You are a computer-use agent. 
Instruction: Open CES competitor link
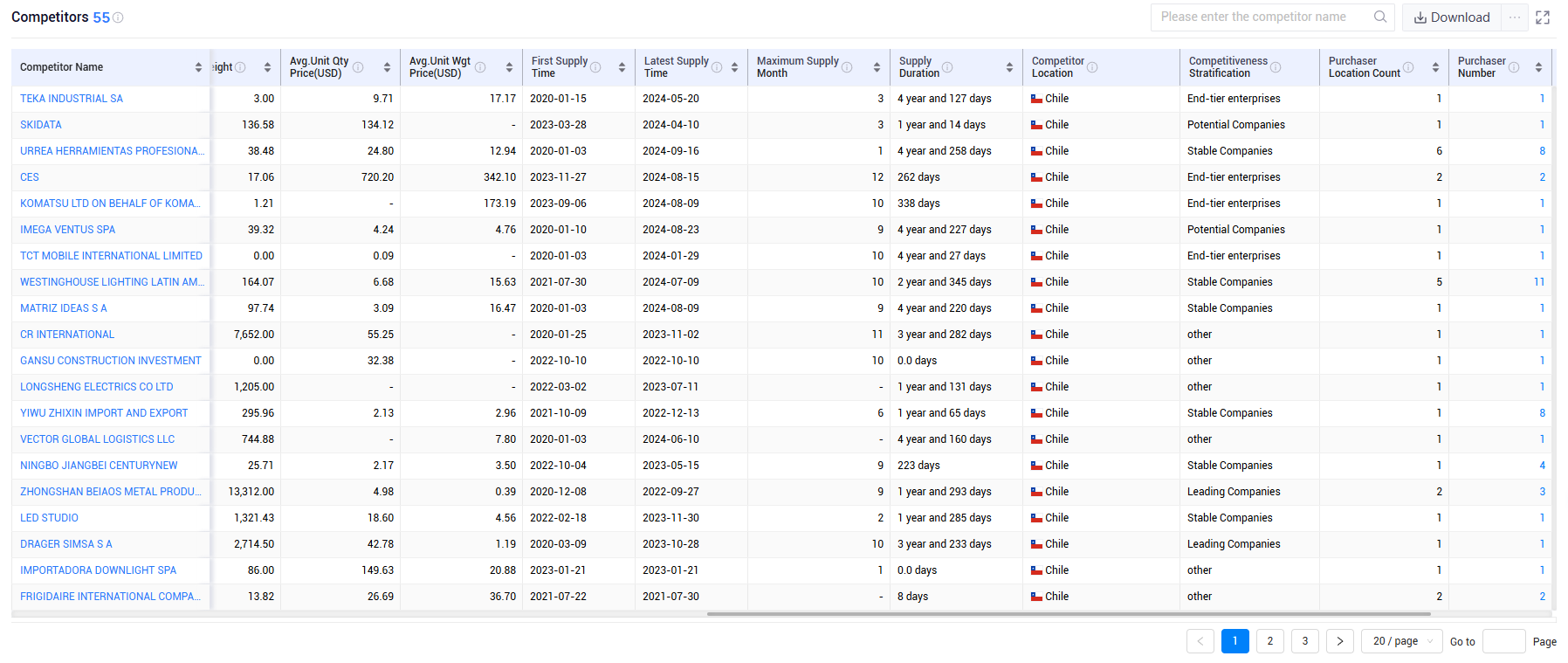pyautogui.click(x=30, y=177)
